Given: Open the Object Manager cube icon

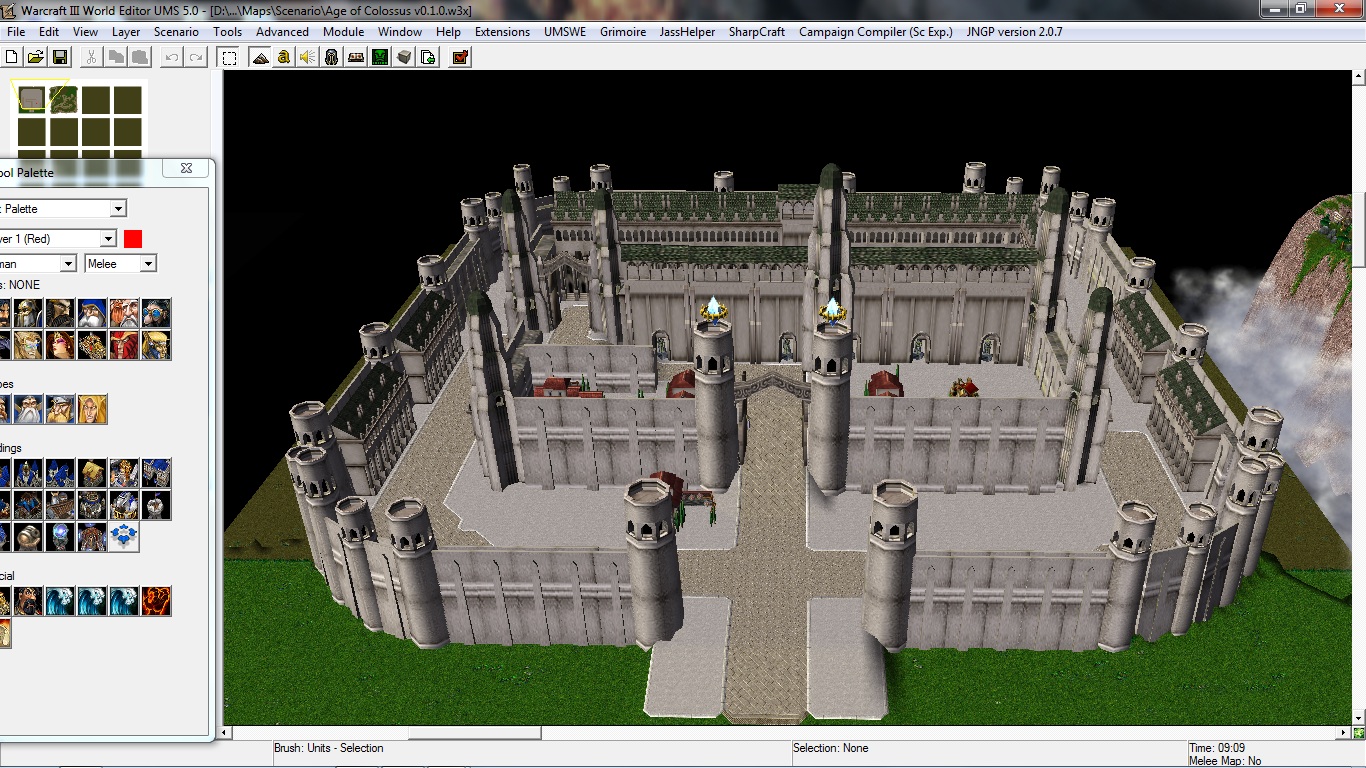Looking at the screenshot, I should coord(404,57).
